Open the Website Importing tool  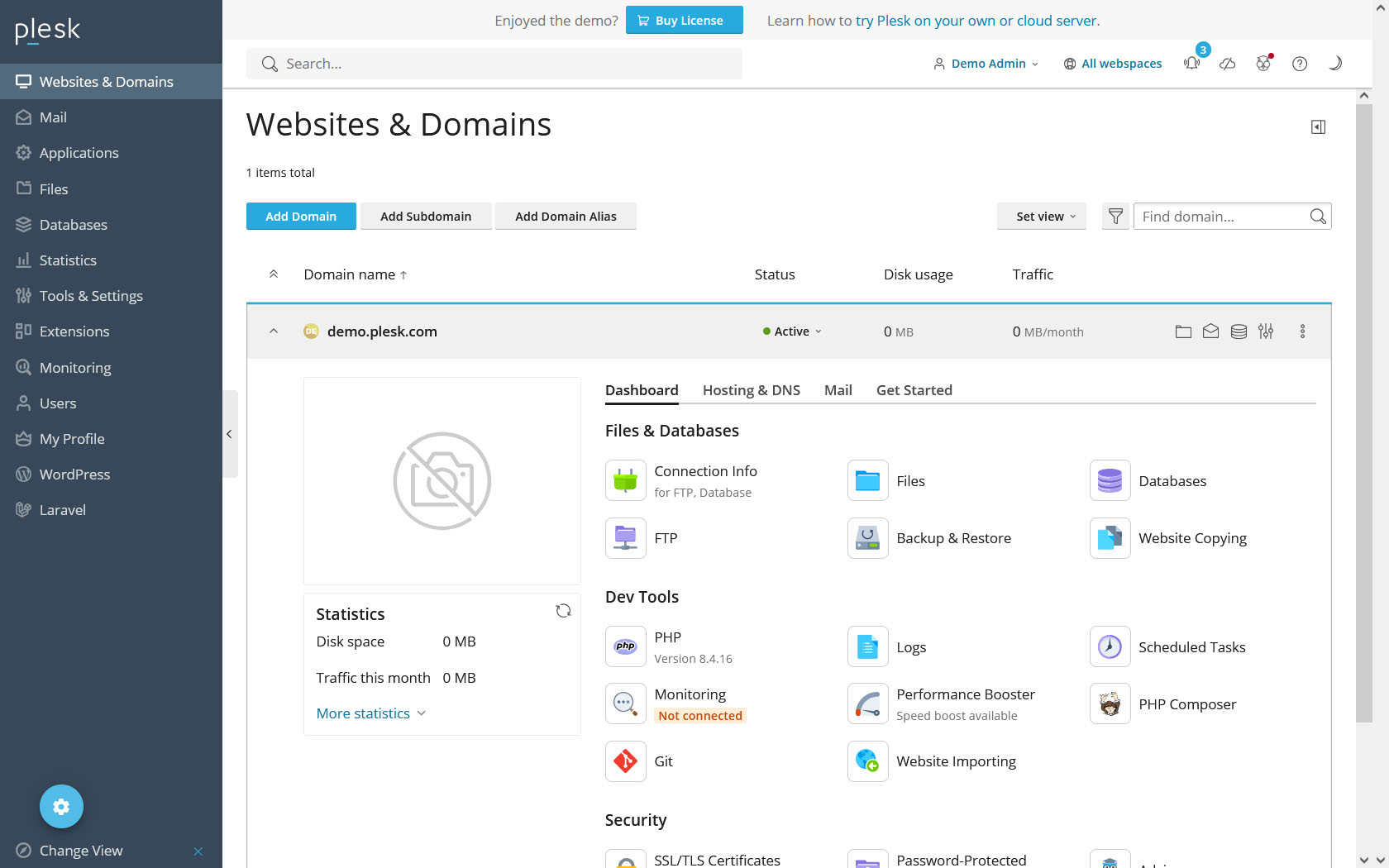(956, 761)
